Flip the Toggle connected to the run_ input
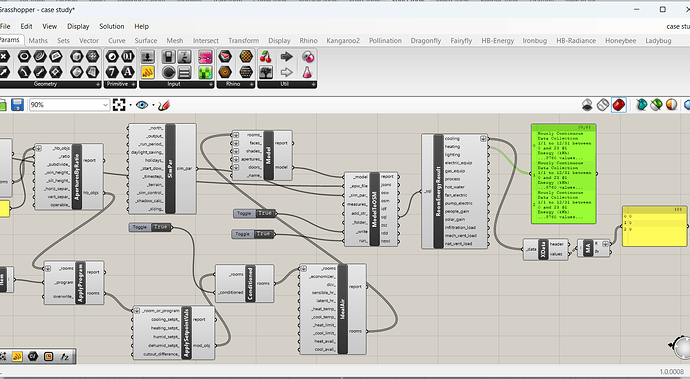 253,234
